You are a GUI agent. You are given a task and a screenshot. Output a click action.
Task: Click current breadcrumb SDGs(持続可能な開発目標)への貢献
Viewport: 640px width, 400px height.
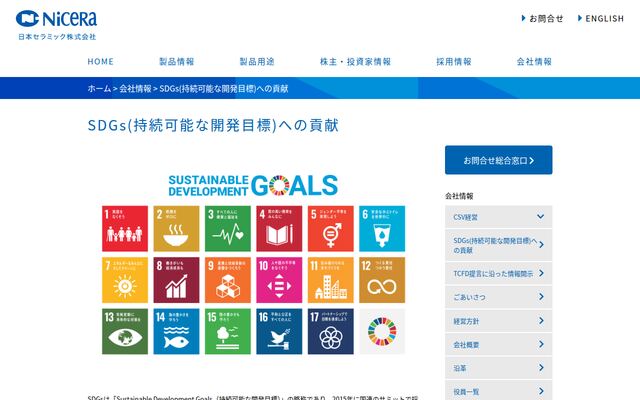click(224, 89)
